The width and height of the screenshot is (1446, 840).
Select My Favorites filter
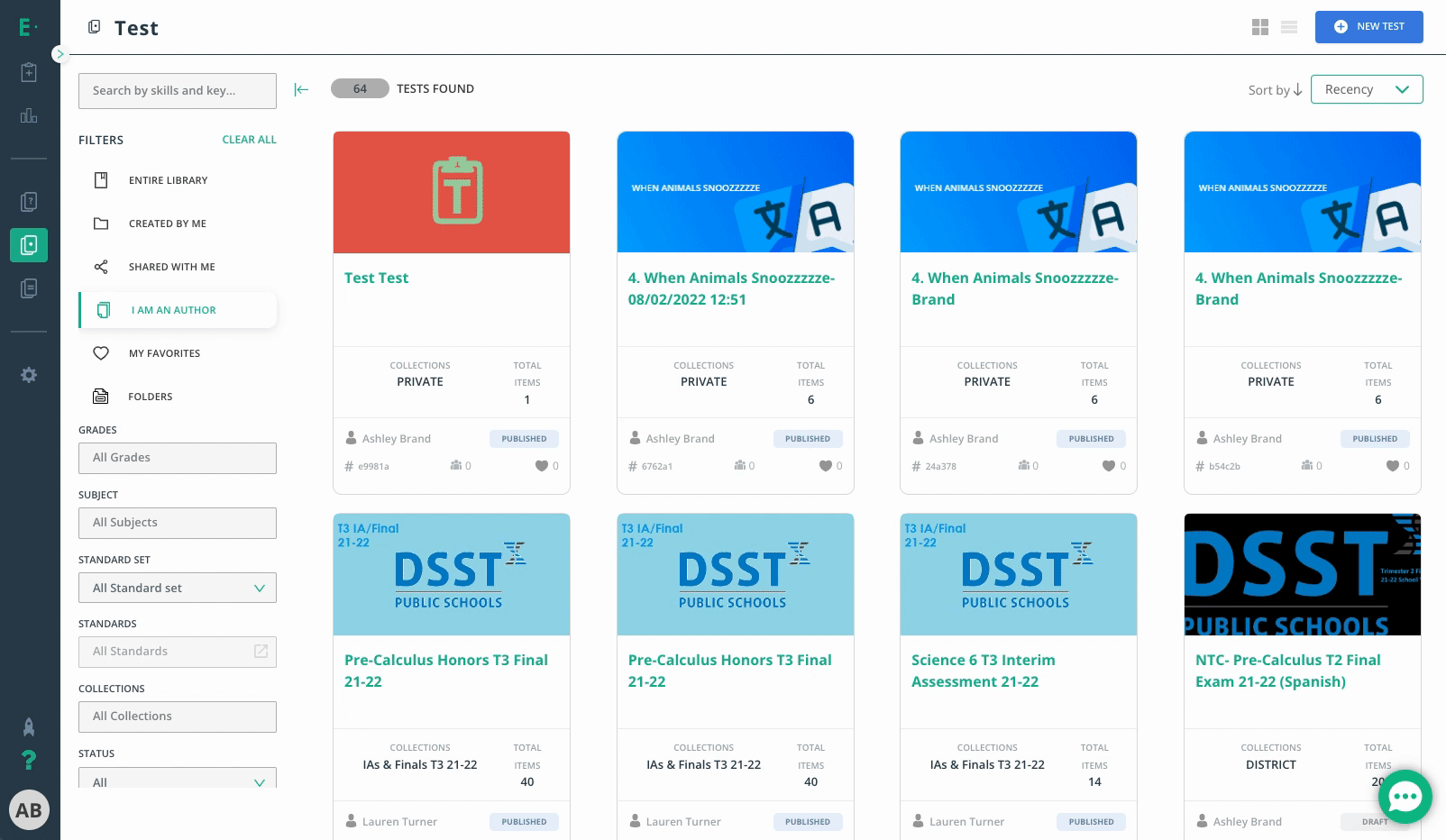[x=178, y=353]
